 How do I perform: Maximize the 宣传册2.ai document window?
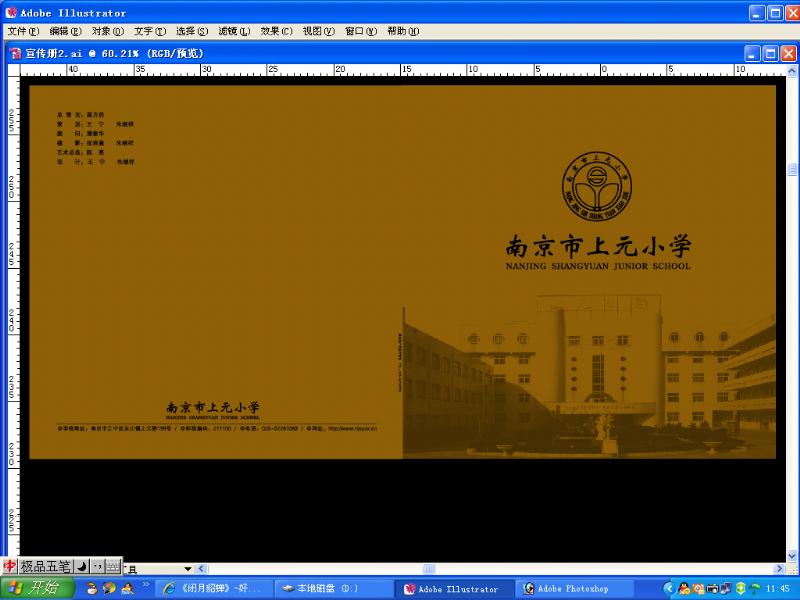click(x=770, y=54)
